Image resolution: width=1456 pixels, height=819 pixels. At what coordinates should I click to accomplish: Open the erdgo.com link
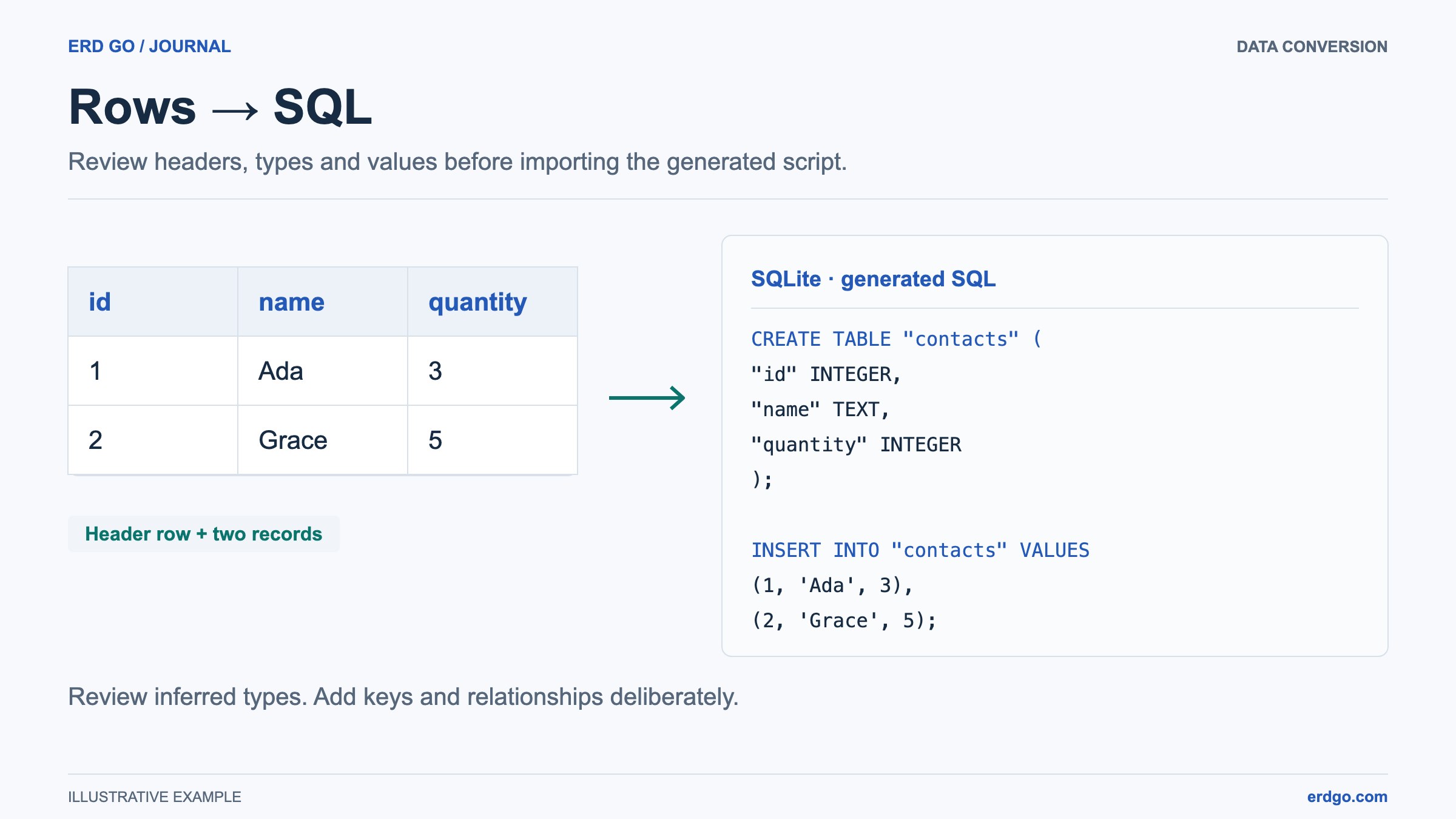click(x=1347, y=797)
